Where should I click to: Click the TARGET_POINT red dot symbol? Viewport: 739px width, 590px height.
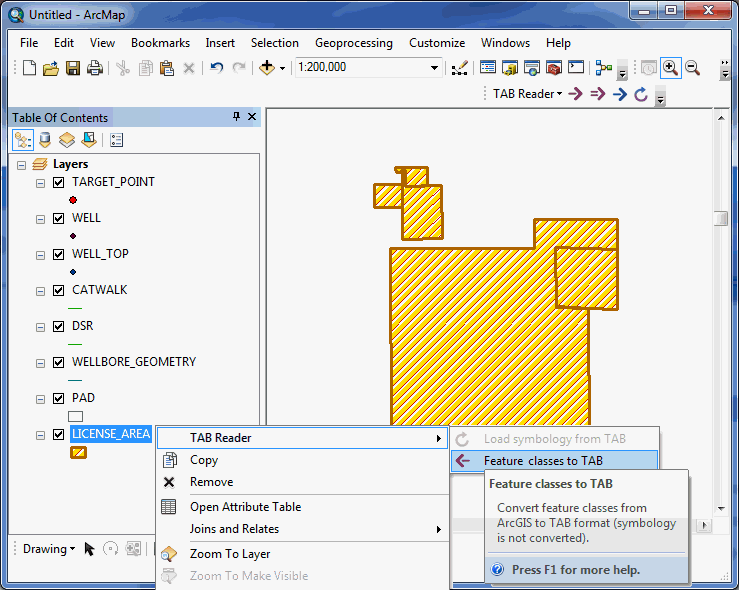pos(73,200)
